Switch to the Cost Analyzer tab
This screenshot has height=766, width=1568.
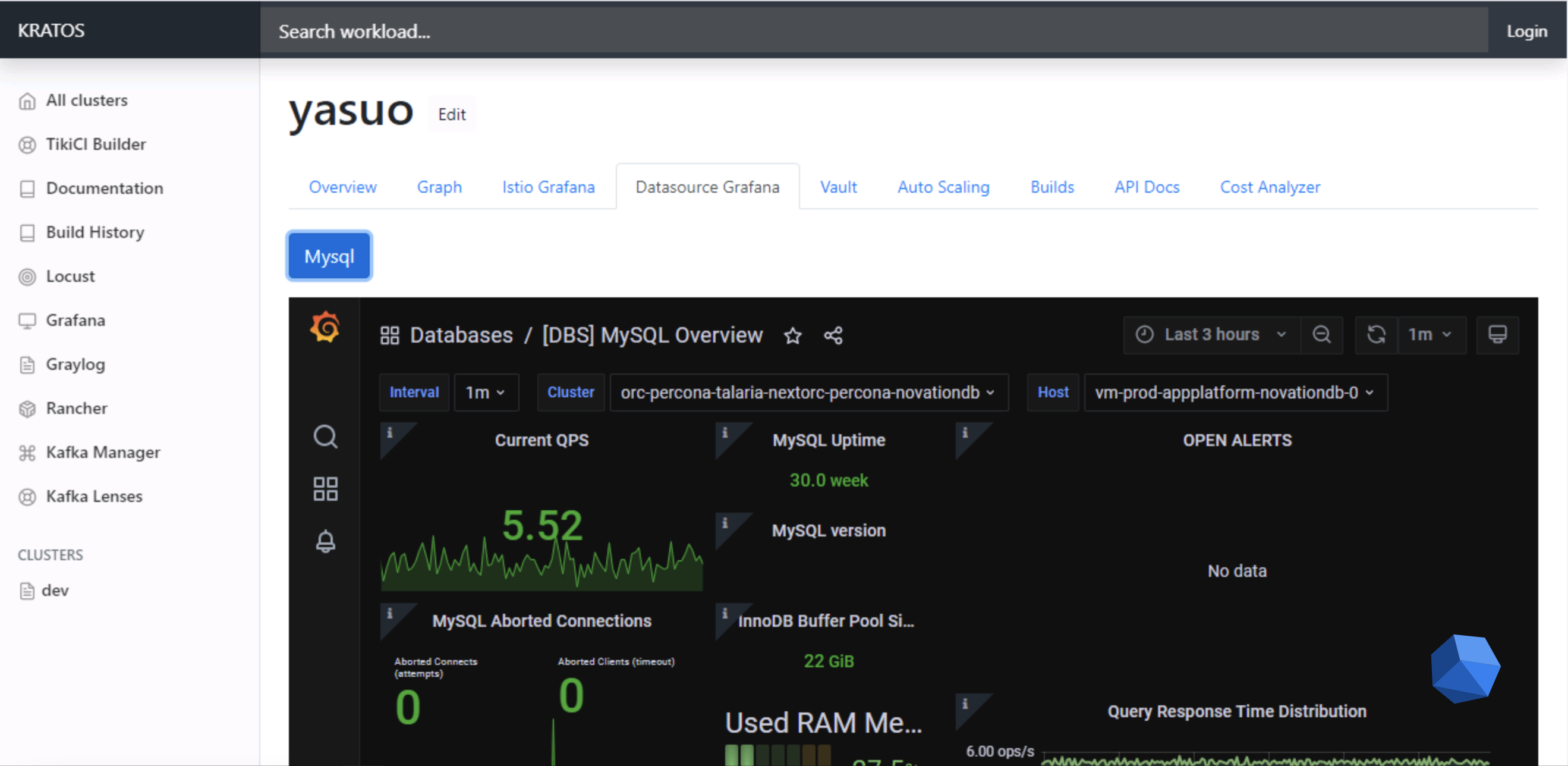(1270, 187)
